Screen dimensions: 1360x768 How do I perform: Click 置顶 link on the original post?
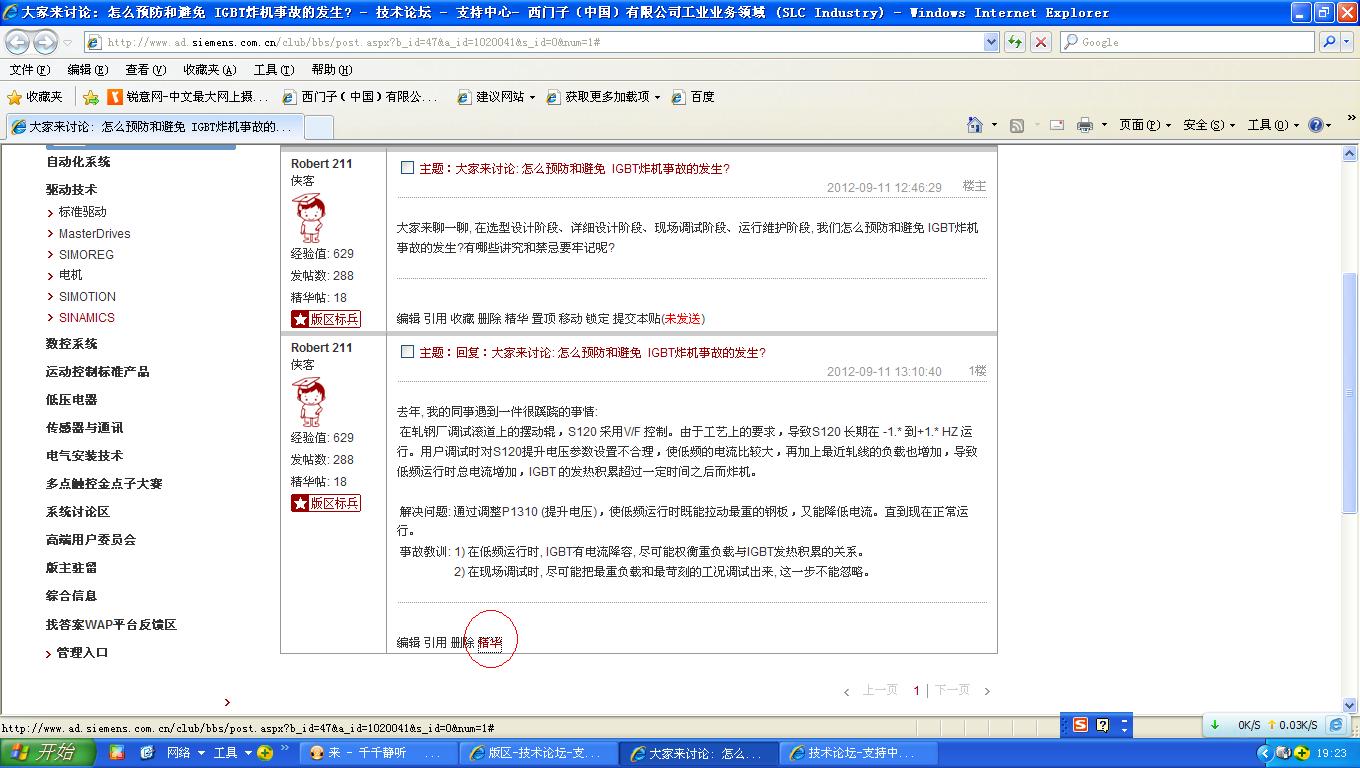coord(543,319)
